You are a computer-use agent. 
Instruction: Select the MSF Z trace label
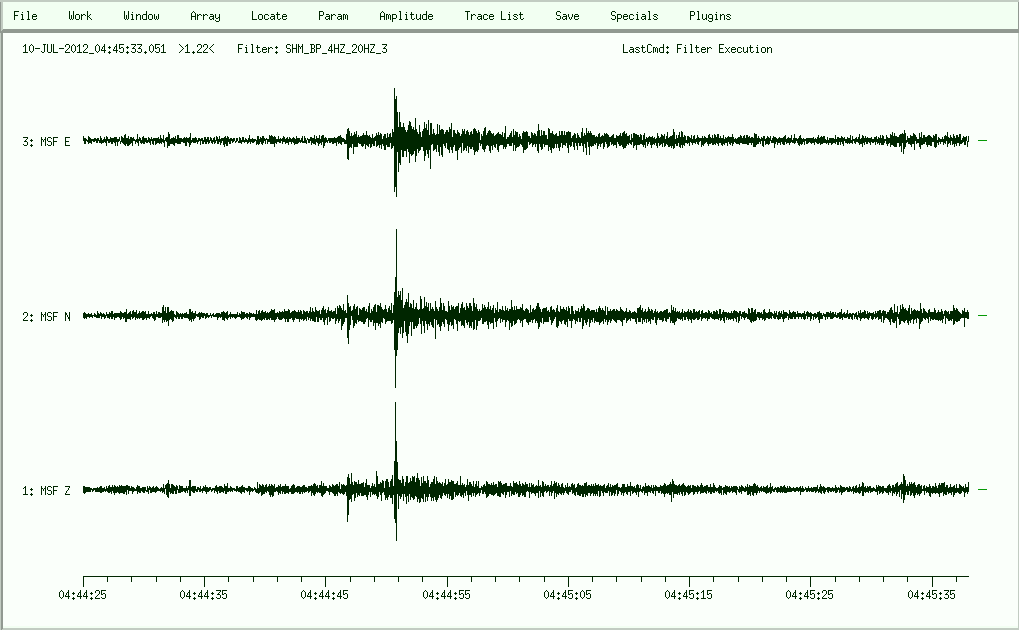(x=47, y=491)
